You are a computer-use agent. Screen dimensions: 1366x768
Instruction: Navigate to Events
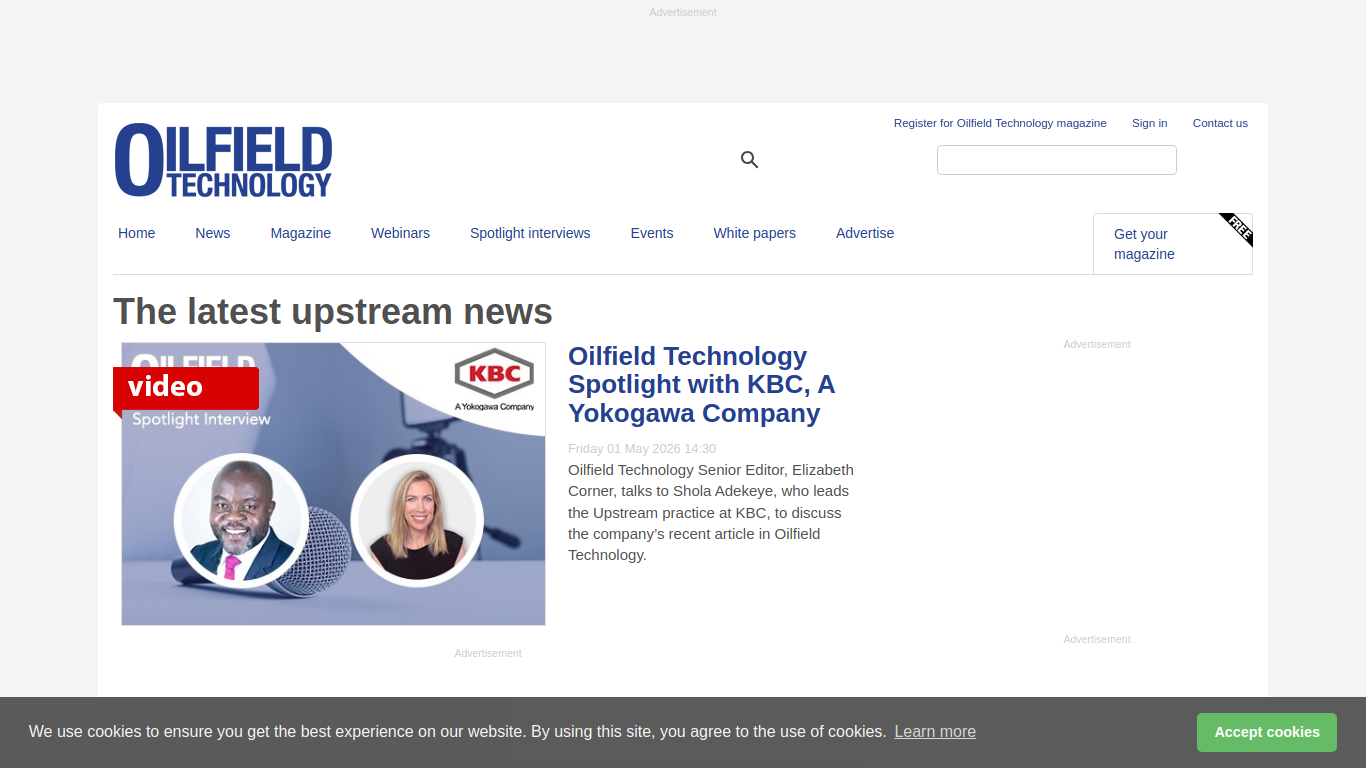point(652,233)
